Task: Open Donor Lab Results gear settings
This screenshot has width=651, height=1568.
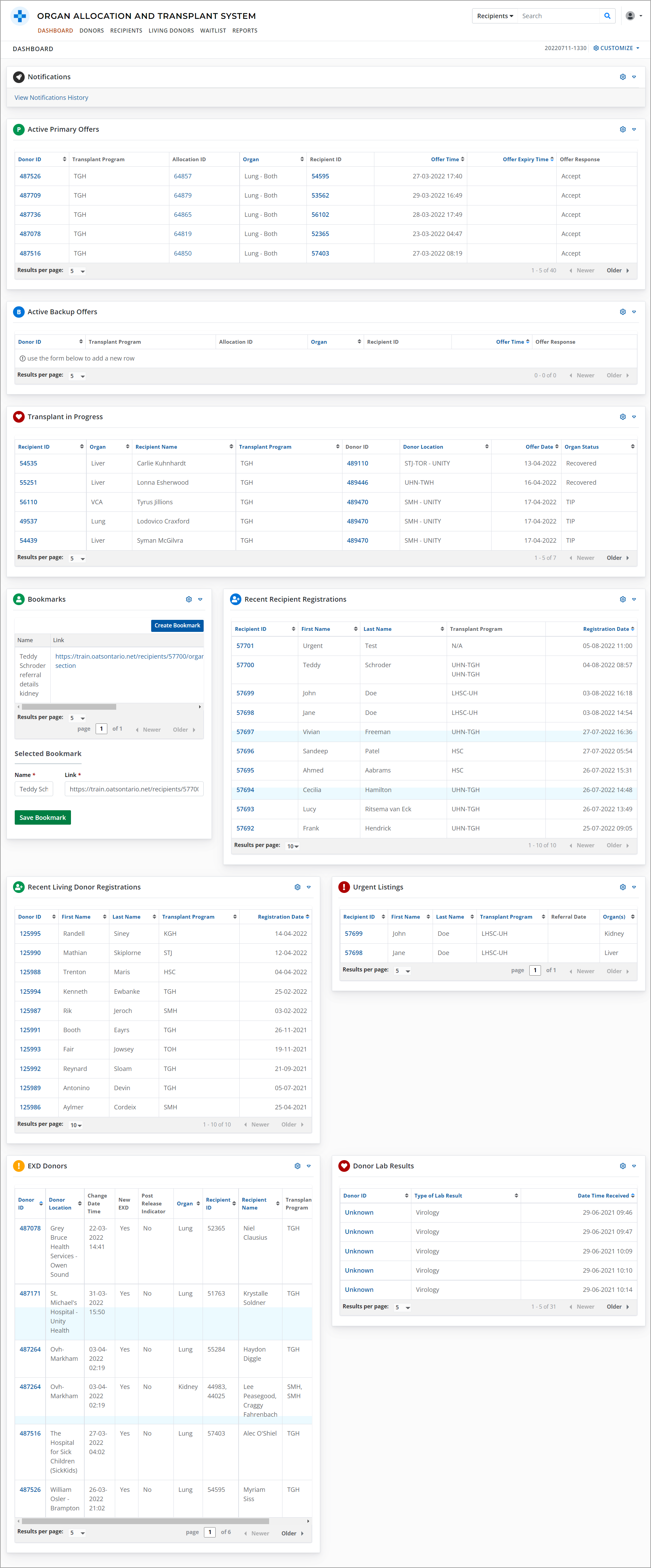Action: (x=623, y=1166)
